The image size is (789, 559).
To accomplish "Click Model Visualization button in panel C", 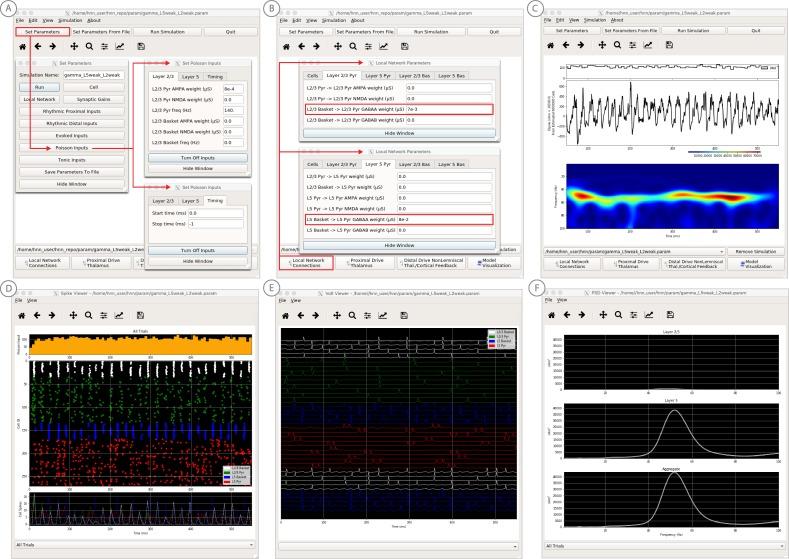I will tap(756, 264).
